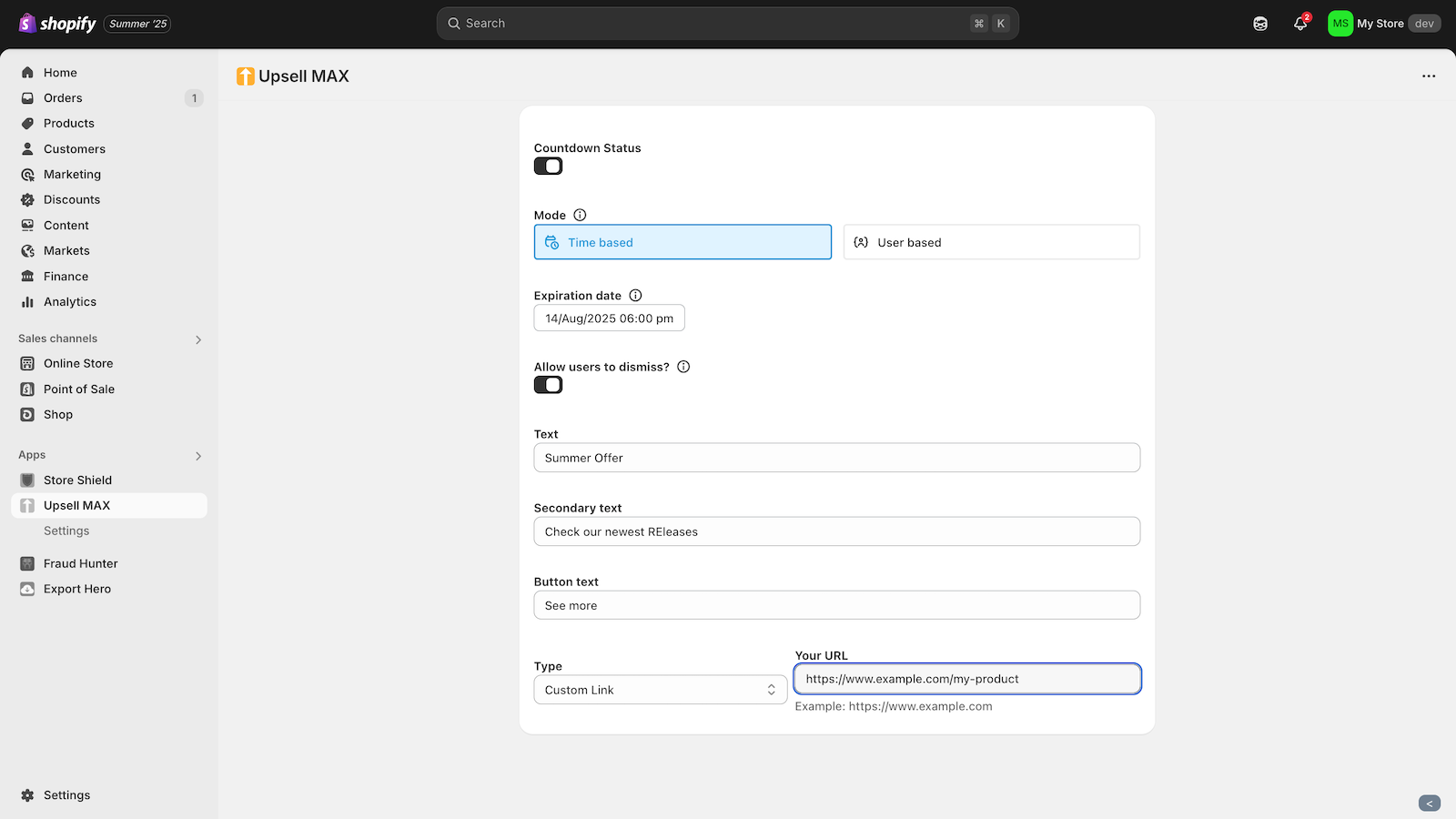Screen dimensions: 1456x819
Task: Open the Home page from sidebar
Action: pyautogui.click(x=60, y=72)
